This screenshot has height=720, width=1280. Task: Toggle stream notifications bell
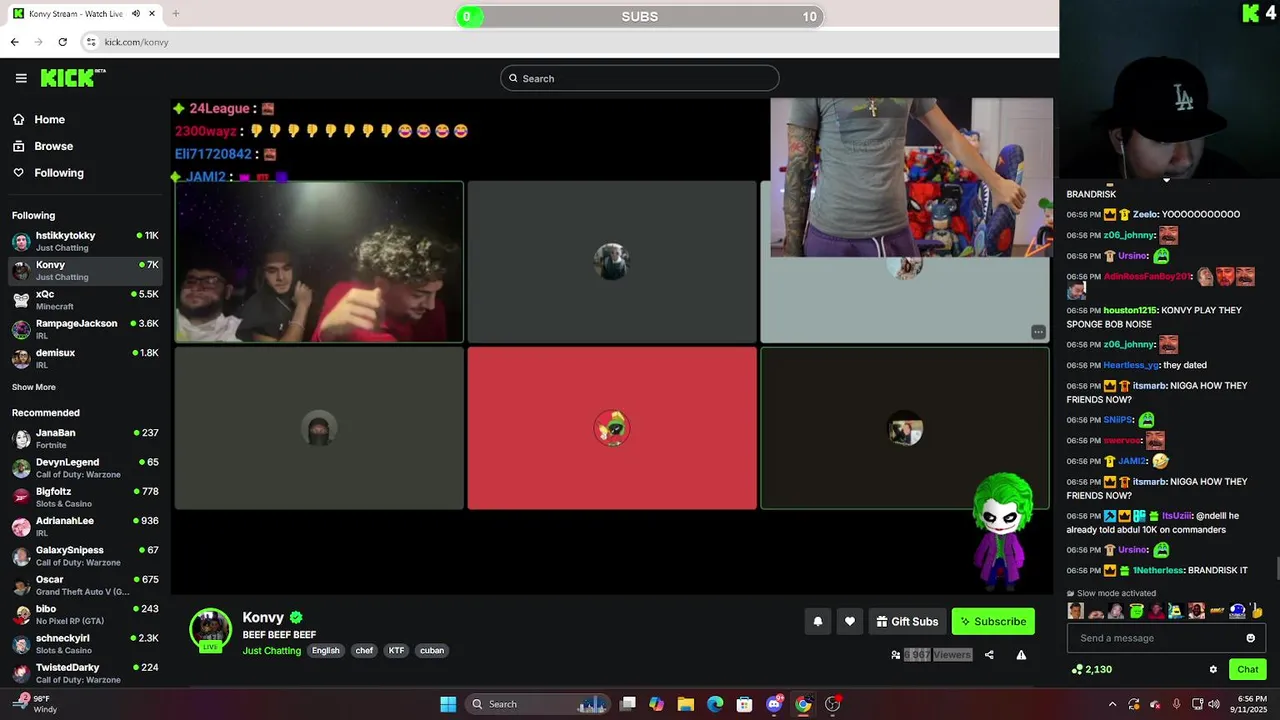coord(818,621)
